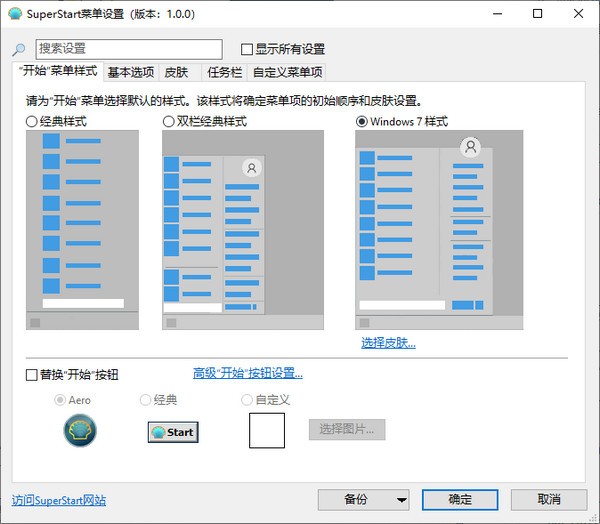Click the classic style menu preview thumbnail
Screen dimensions: 600x524
[x=82, y=230]
